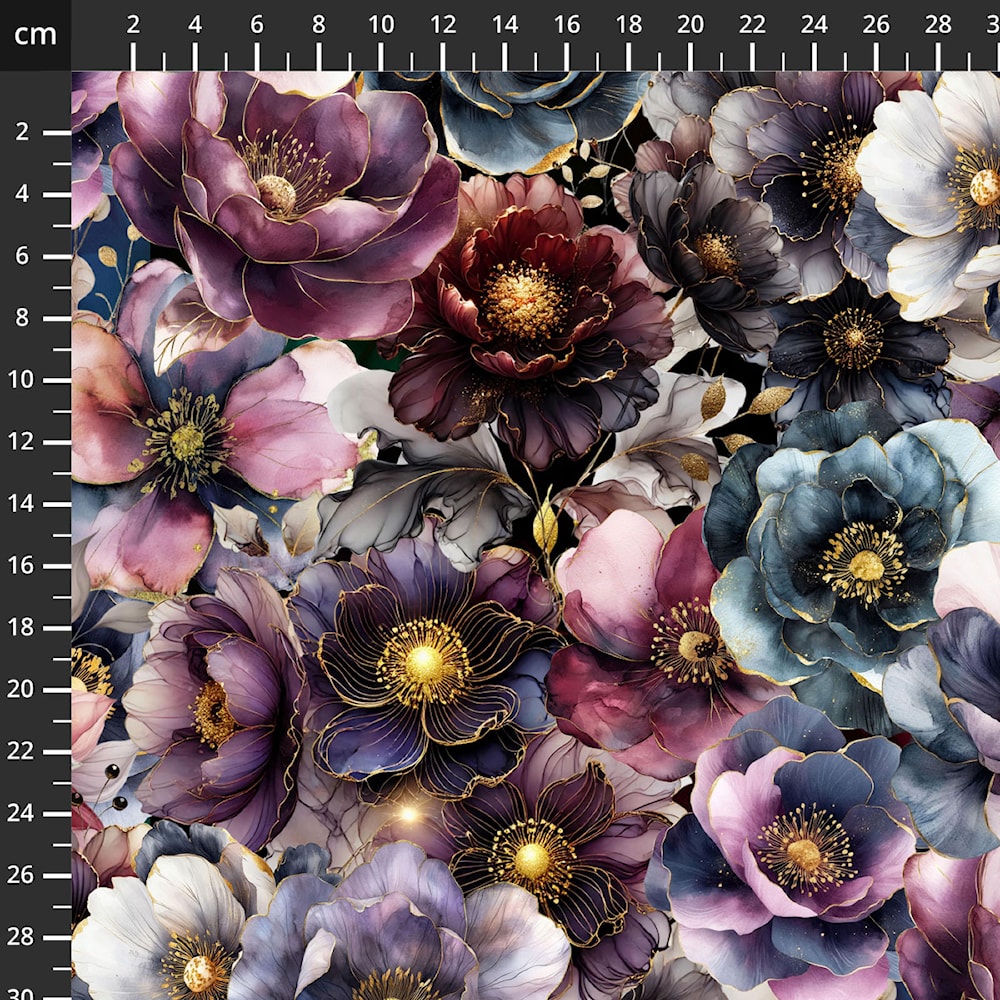Screen dimensions: 1000x1000
Task: Select the "22" mark on the horizontal ruler
Action: click(752, 25)
